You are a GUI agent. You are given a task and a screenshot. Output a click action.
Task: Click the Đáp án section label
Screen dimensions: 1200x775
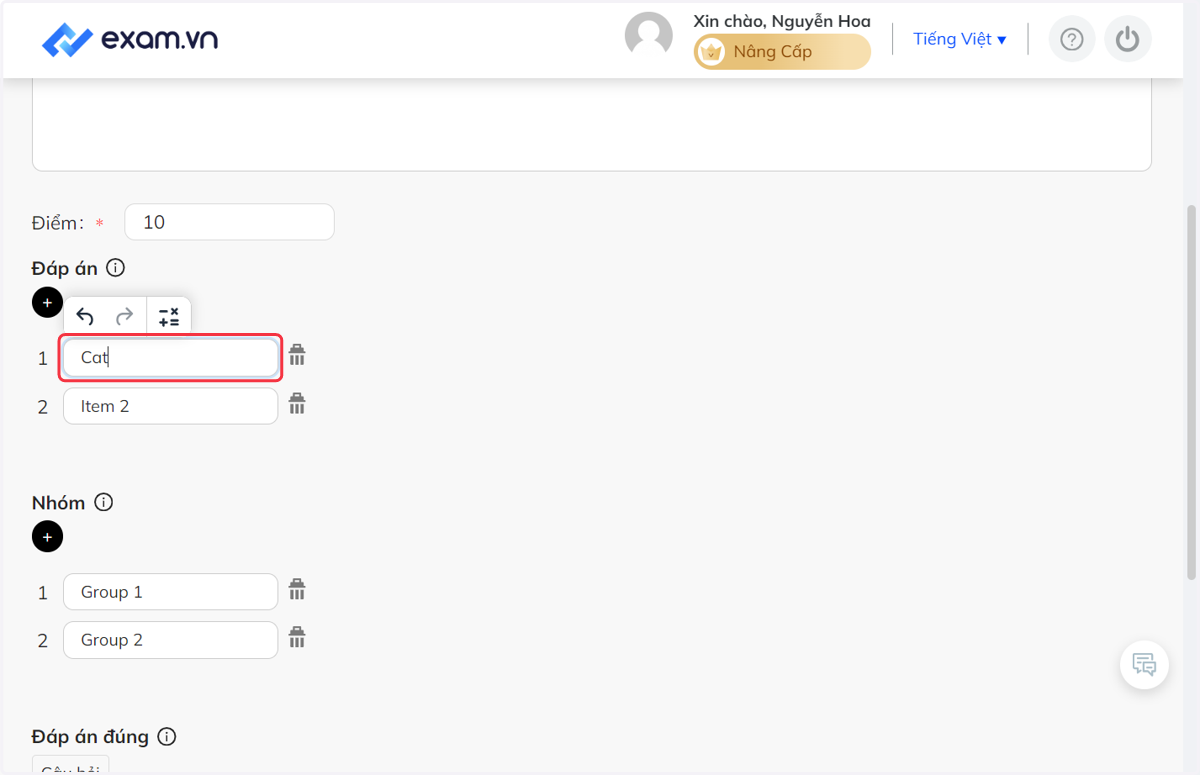(x=65, y=268)
